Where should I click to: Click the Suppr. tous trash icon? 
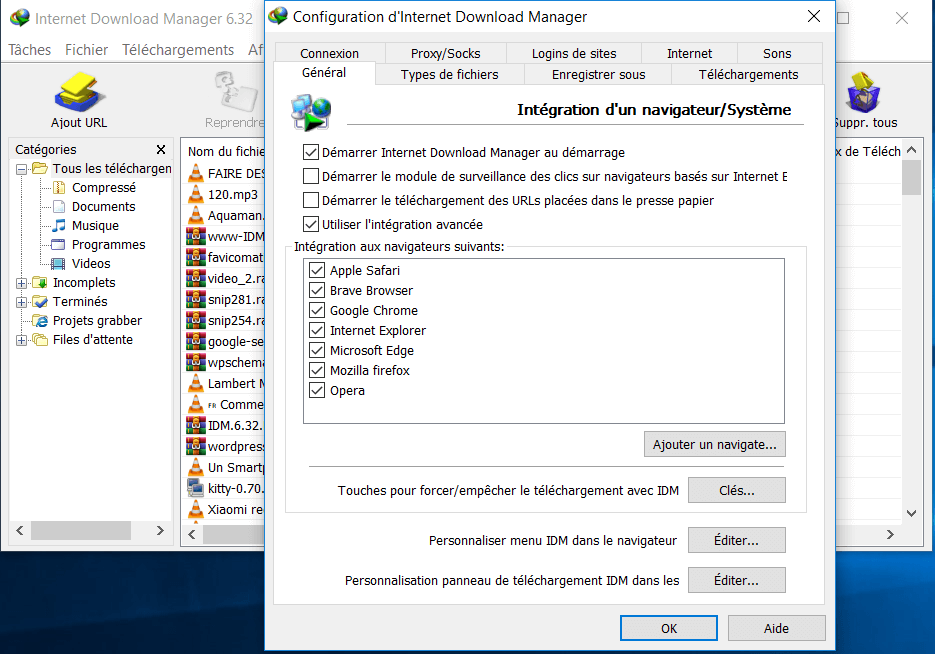863,92
